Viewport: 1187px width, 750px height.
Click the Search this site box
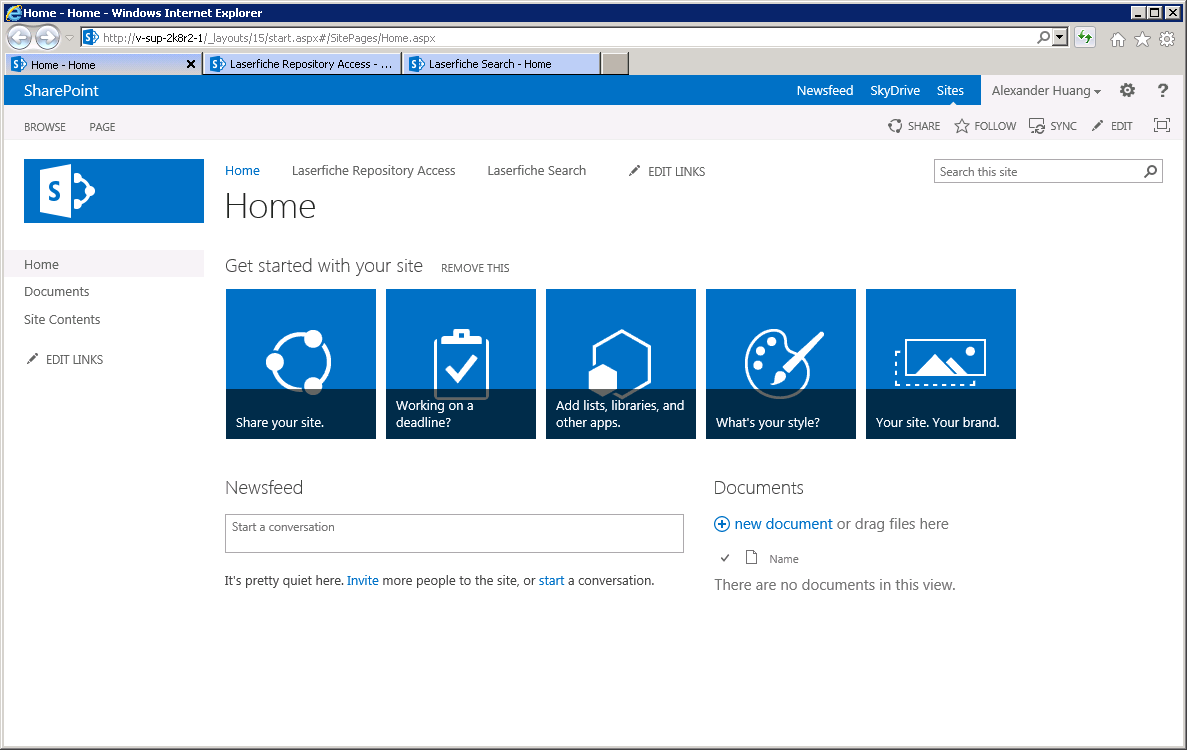point(1037,172)
